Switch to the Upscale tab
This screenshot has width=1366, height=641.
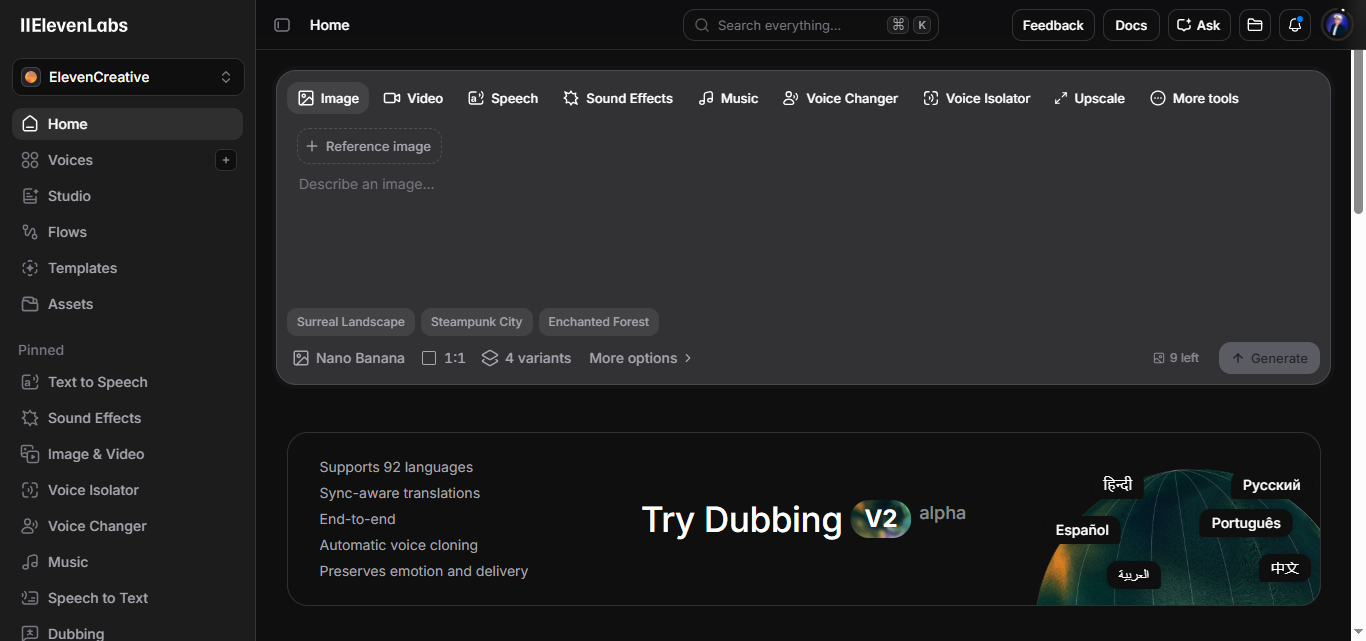[x=1089, y=98]
